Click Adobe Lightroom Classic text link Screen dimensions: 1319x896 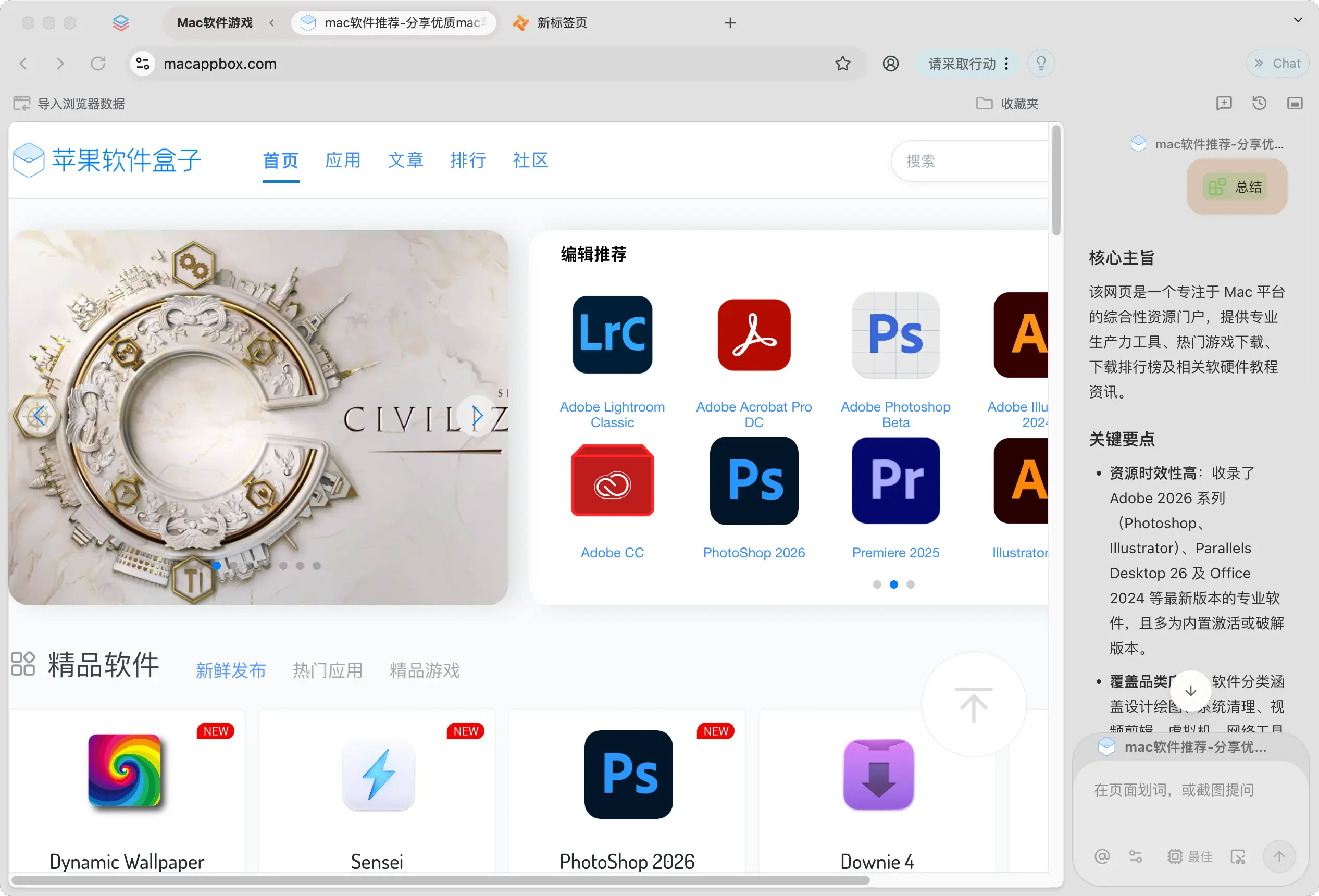click(x=613, y=414)
